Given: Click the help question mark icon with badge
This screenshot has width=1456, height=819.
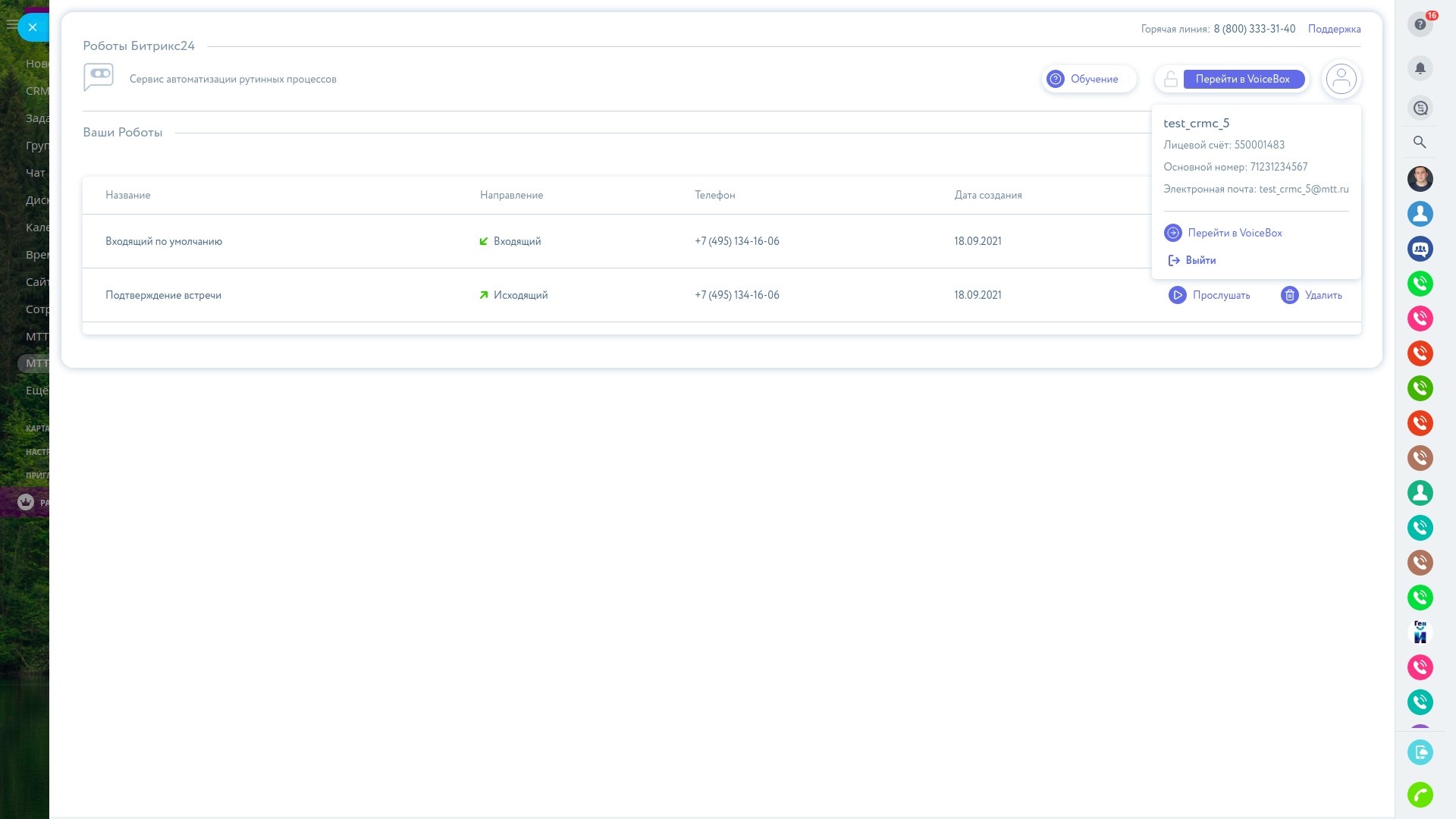Looking at the screenshot, I should [1420, 24].
